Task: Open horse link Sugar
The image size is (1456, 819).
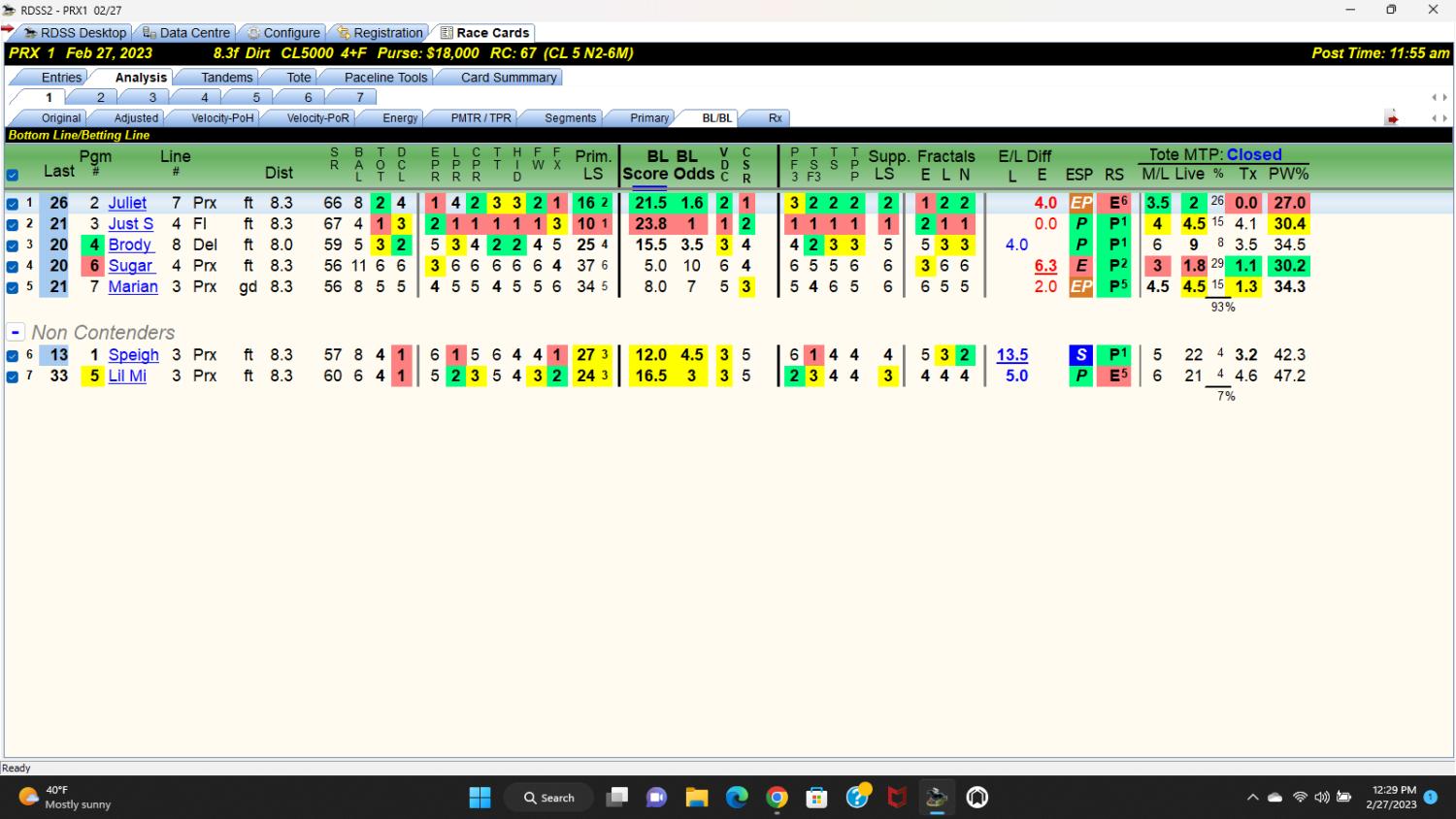Action: [x=130, y=266]
